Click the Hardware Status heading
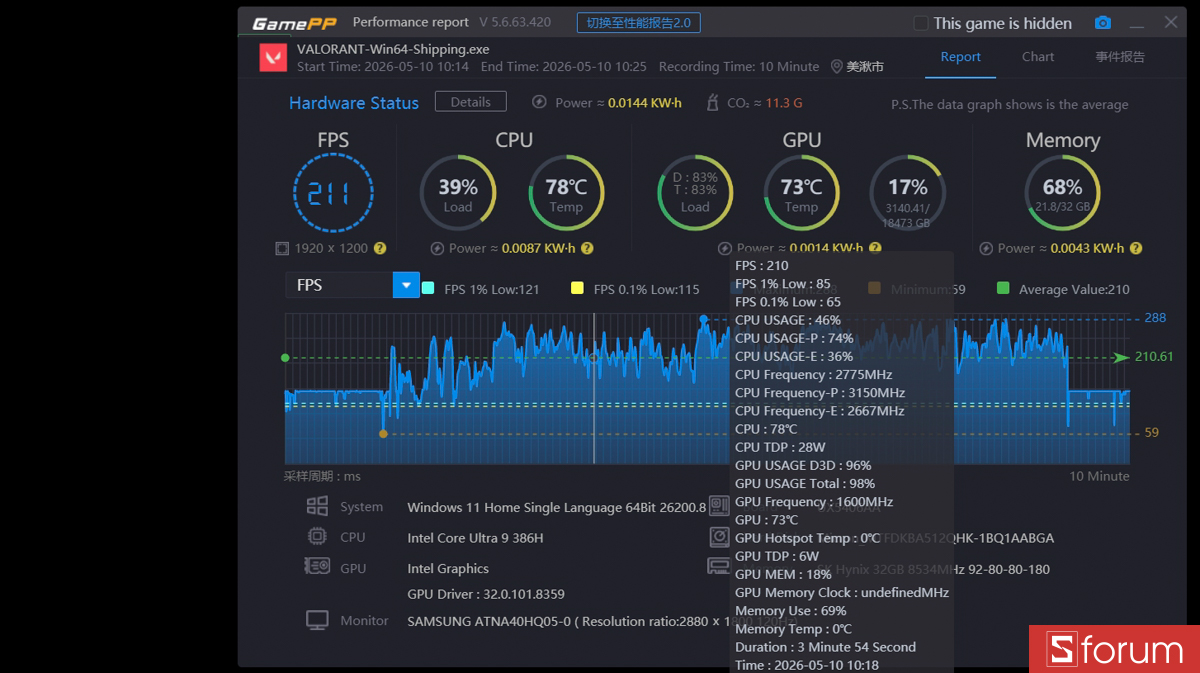The image size is (1200, 673). pos(354,103)
